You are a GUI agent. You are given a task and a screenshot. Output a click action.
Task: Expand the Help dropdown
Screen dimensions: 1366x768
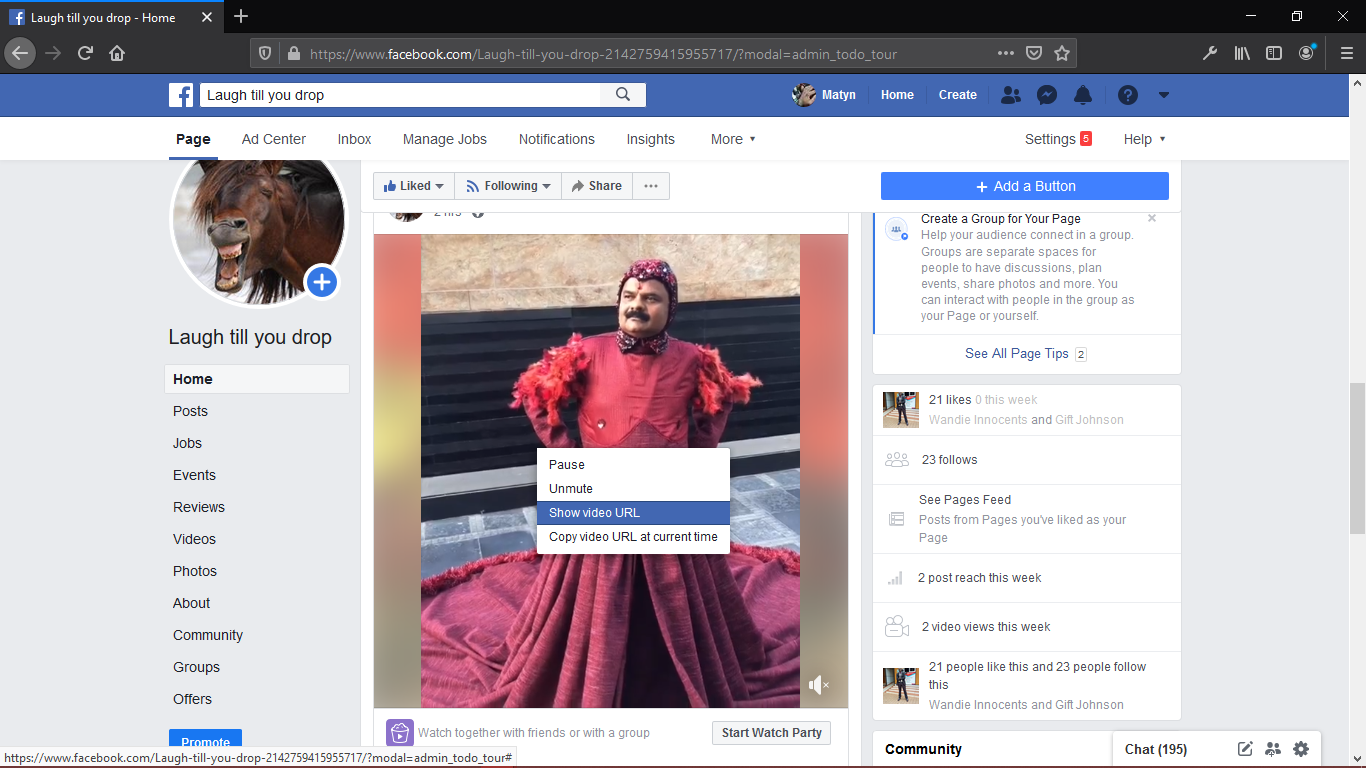pyautogui.click(x=1145, y=139)
